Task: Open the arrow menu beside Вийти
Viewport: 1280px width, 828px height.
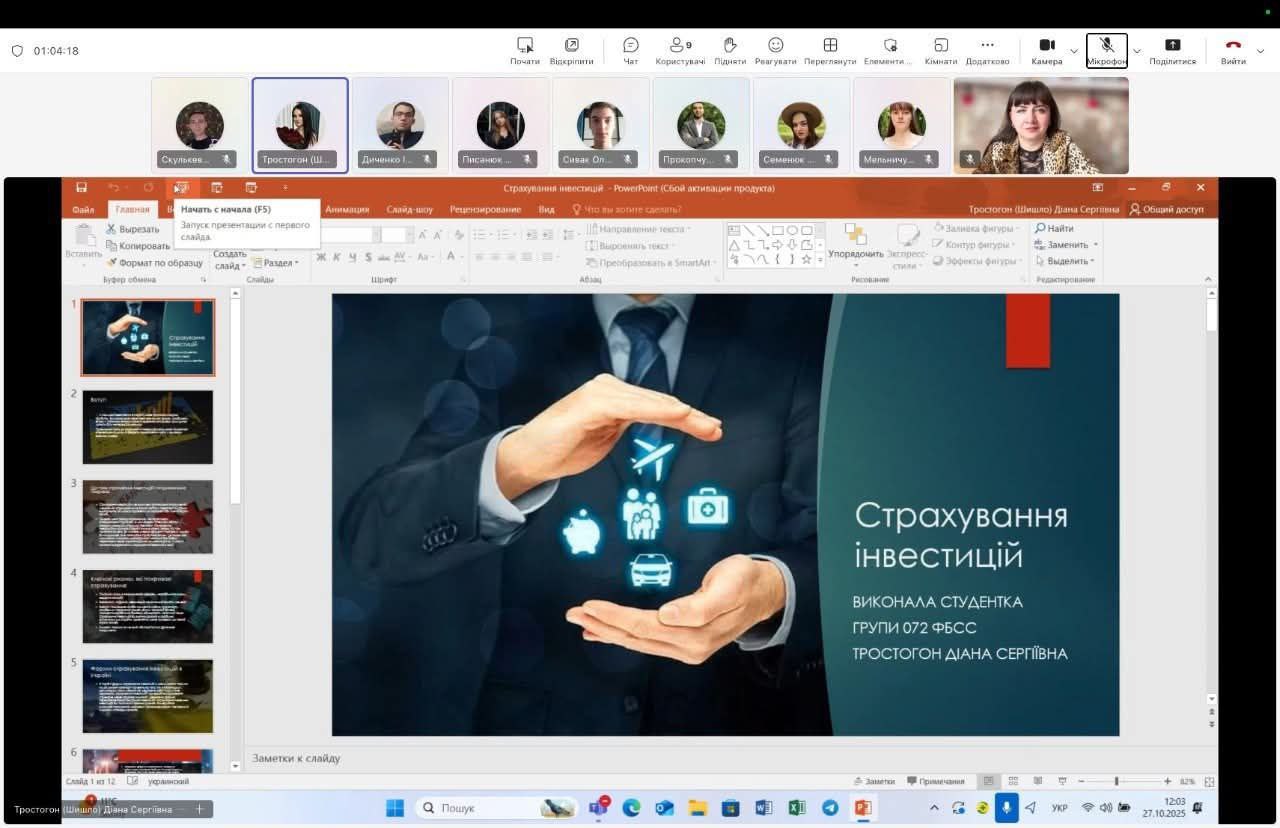Action: tap(1260, 51)
